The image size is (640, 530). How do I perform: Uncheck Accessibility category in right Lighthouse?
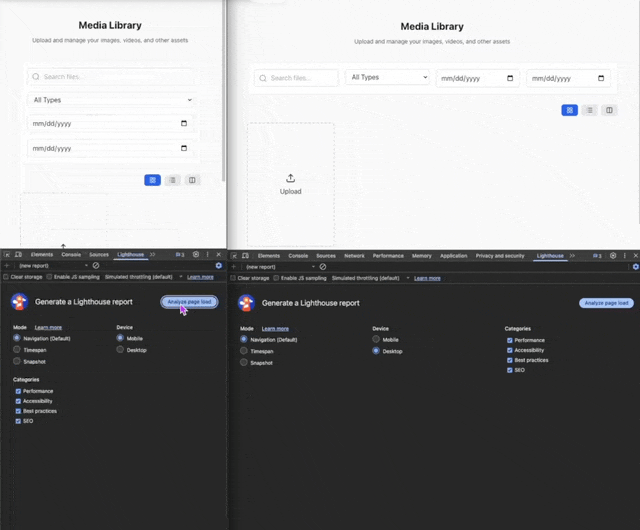[509, 350]
